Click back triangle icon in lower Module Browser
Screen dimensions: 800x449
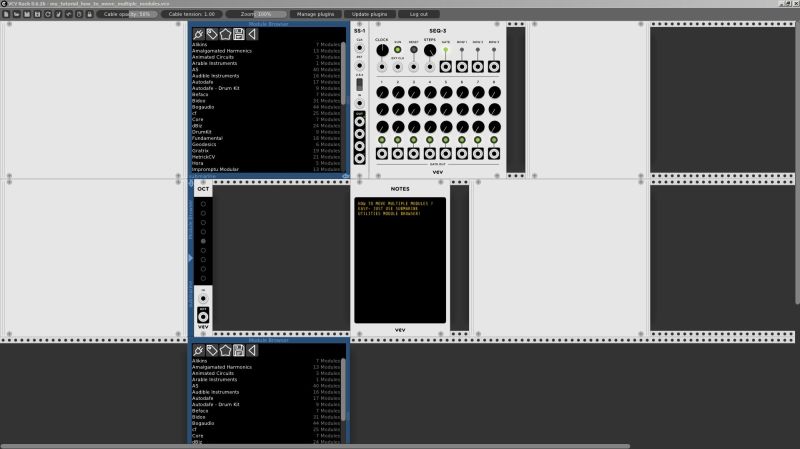[252, 351]
